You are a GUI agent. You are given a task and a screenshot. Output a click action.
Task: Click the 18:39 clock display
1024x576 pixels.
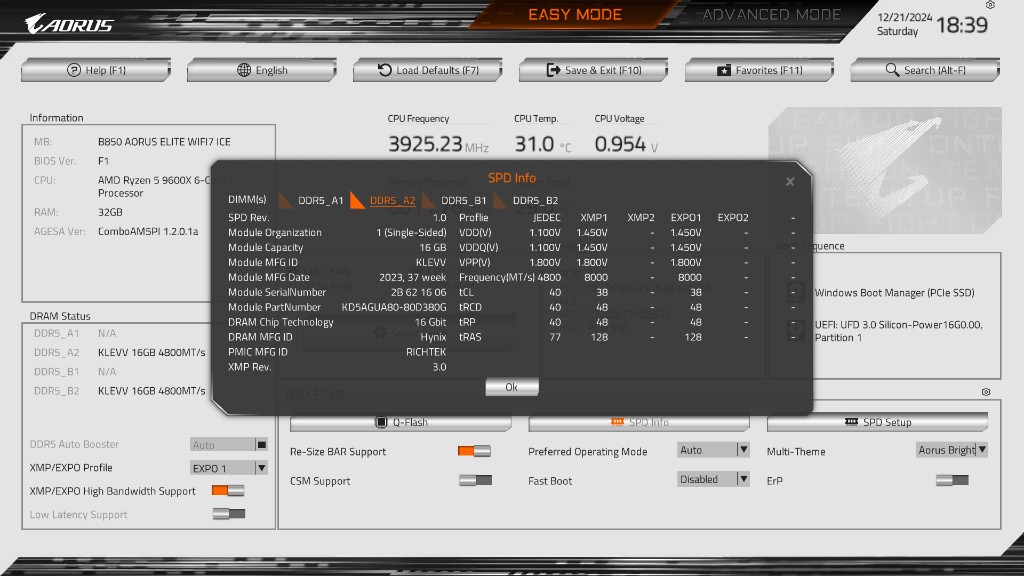(962, 25)
